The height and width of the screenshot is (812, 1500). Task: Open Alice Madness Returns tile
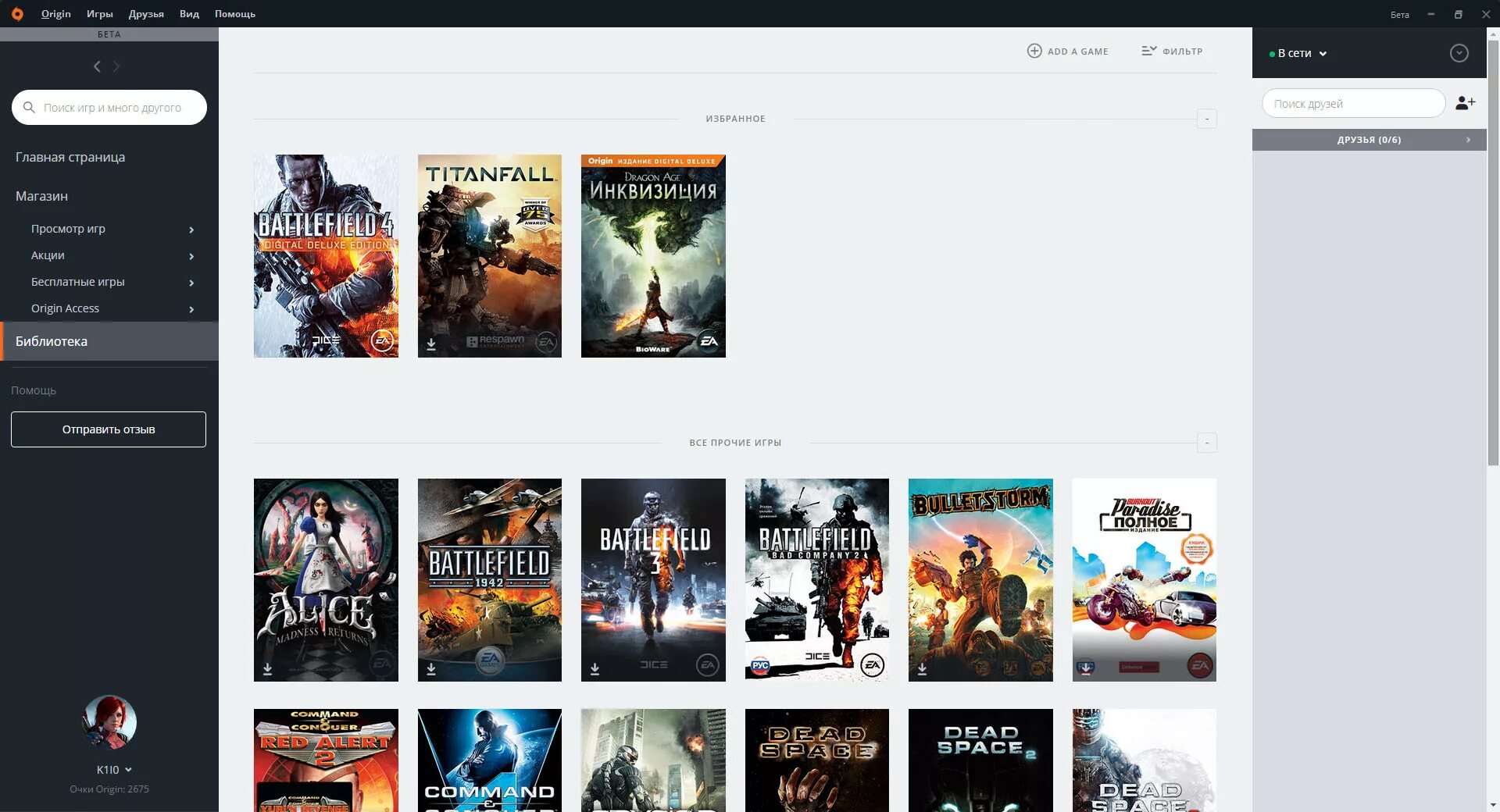(326, 580)
